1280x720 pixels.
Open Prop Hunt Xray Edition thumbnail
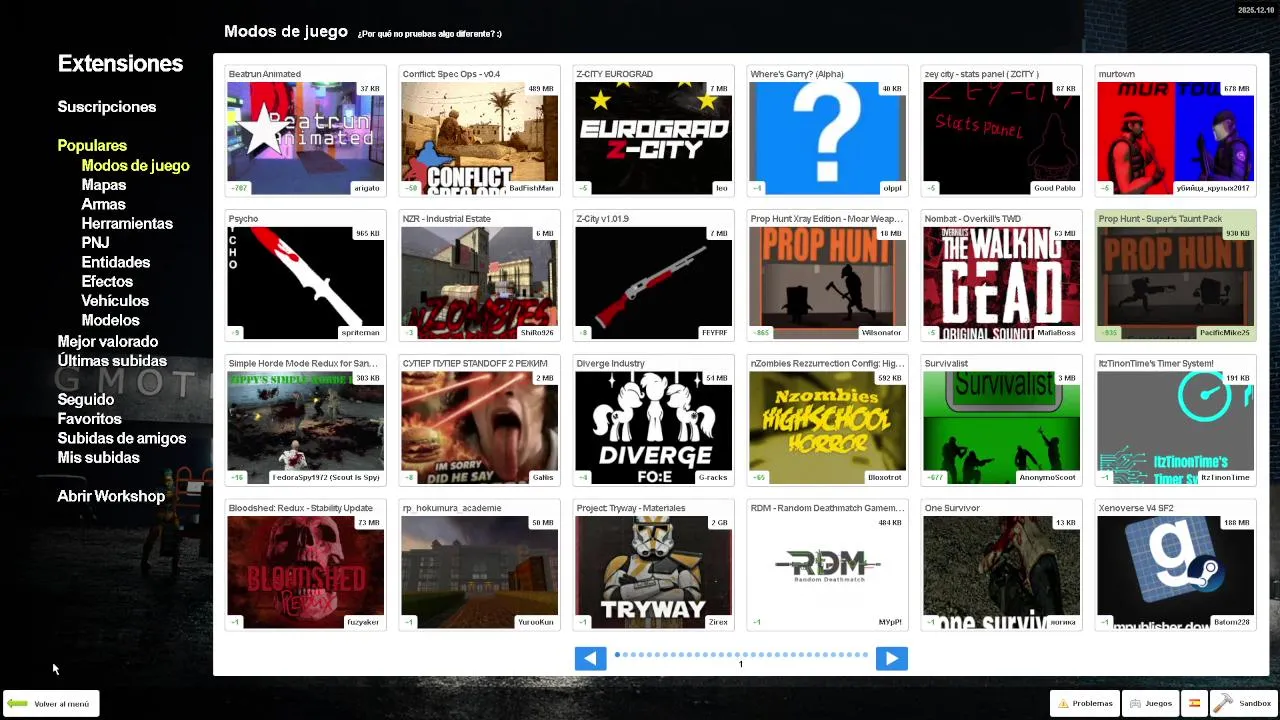click(827, 283)
